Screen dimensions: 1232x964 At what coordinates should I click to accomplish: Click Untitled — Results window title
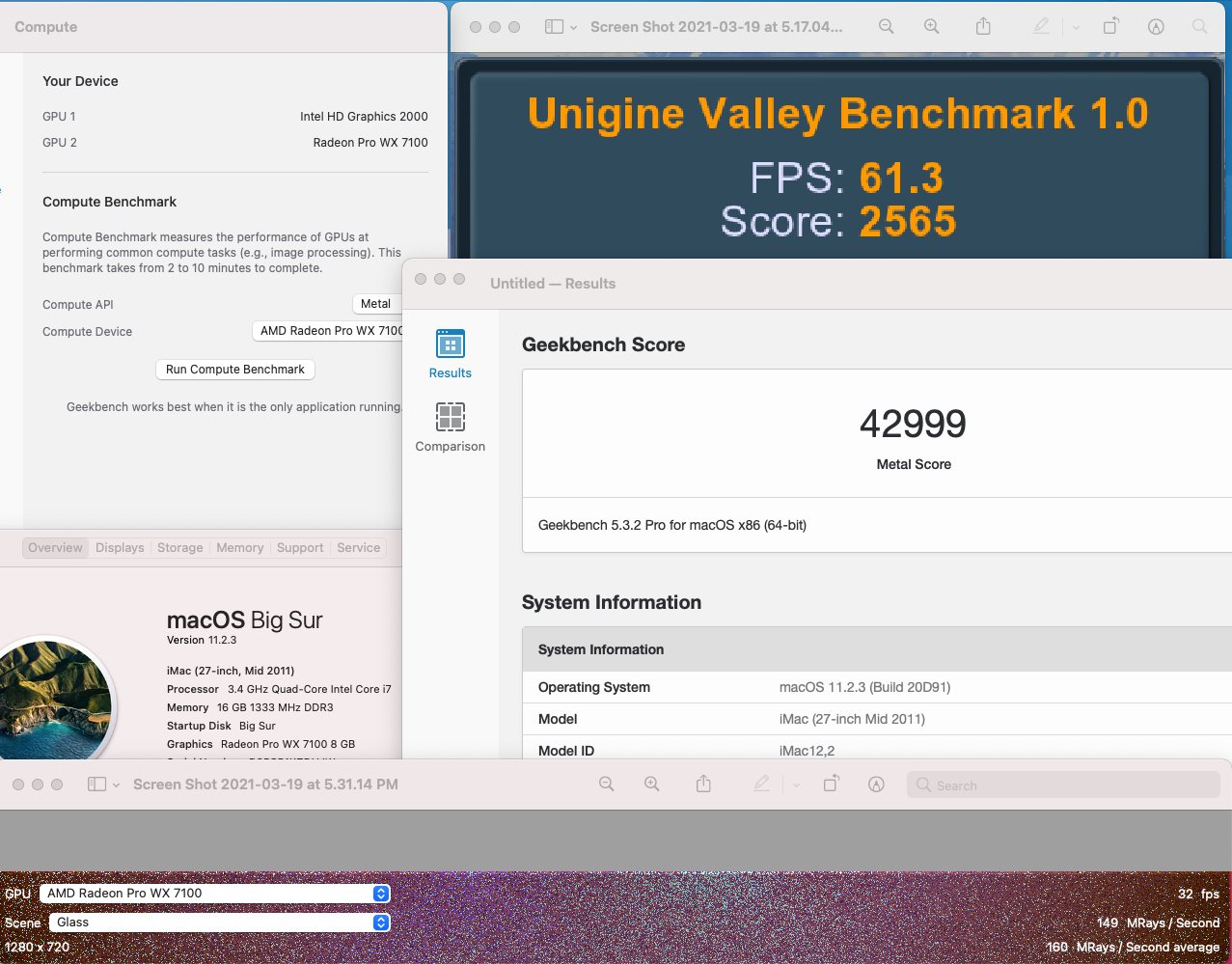tap(553, 284)
